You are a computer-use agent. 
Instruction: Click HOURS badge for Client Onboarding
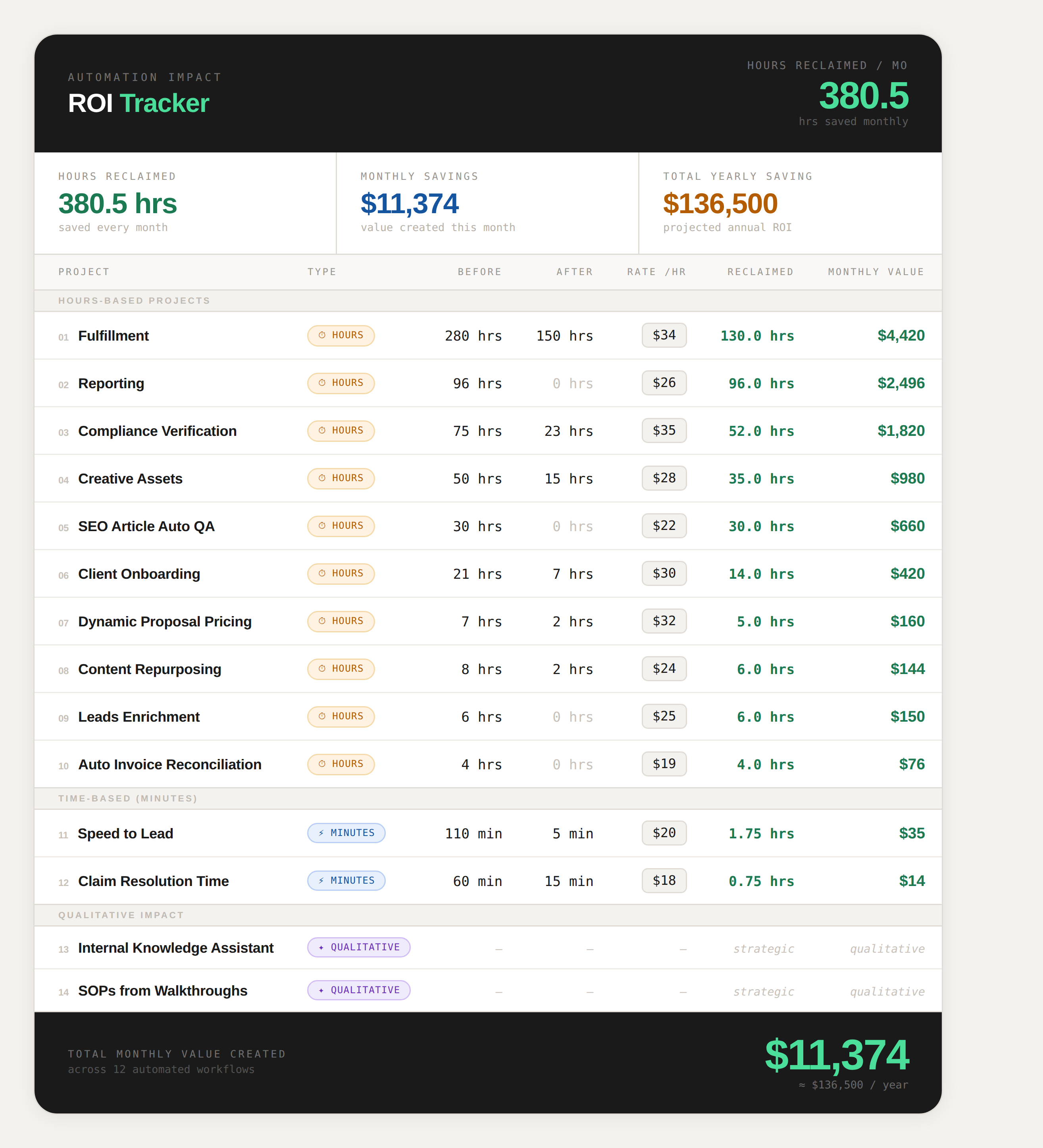341,574
